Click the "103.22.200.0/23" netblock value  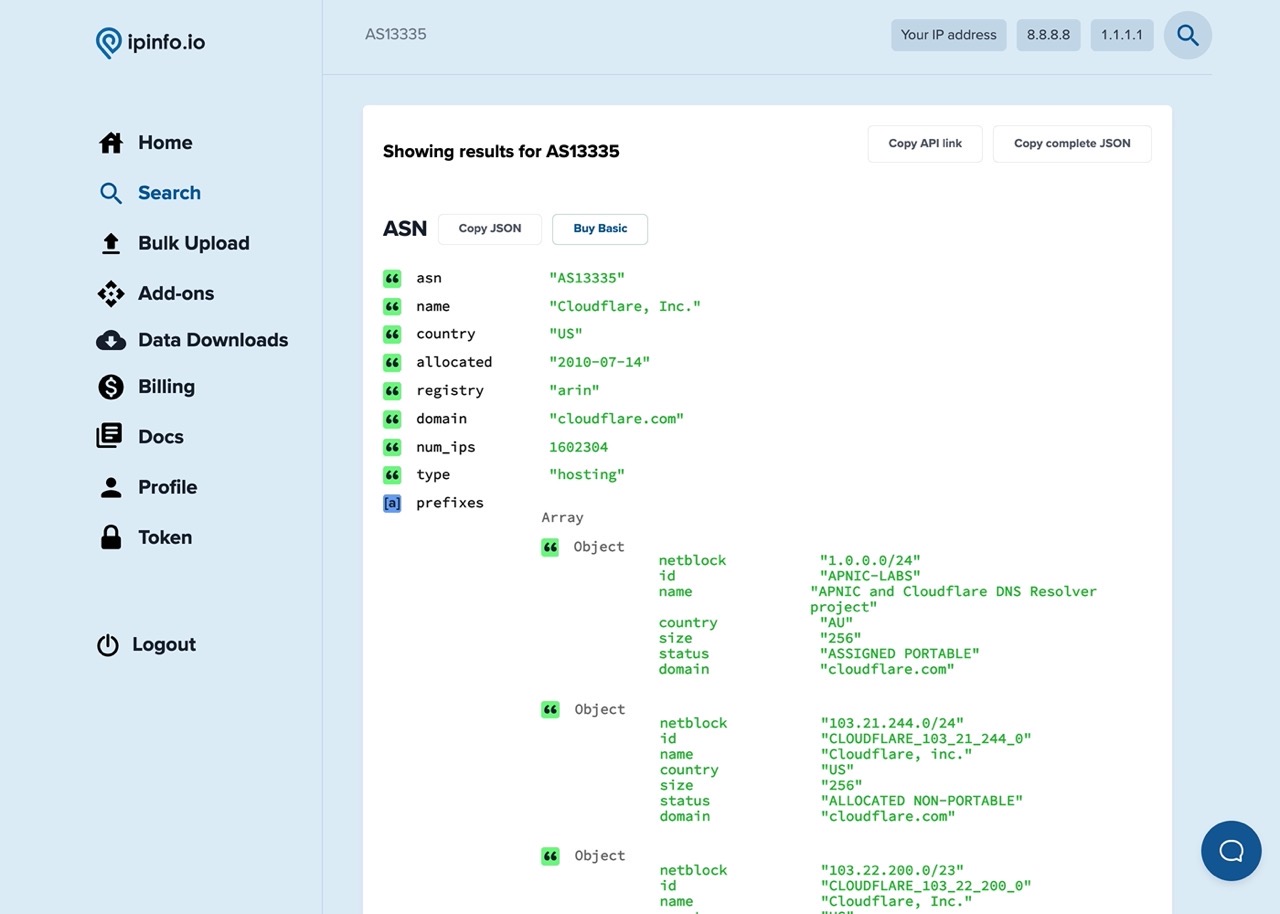(892, 870)
